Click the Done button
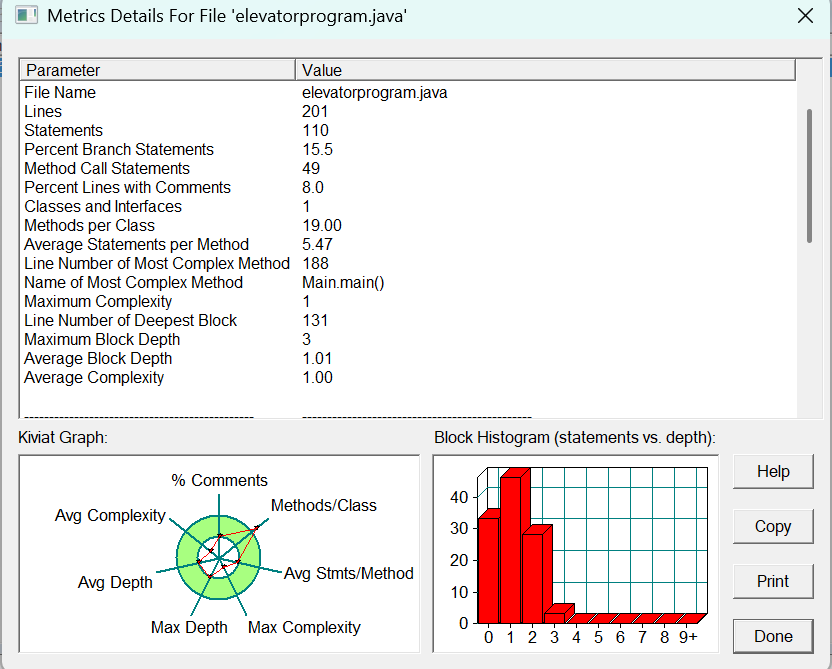This screenshot has width=832, height=669. (x=773, y=636)
